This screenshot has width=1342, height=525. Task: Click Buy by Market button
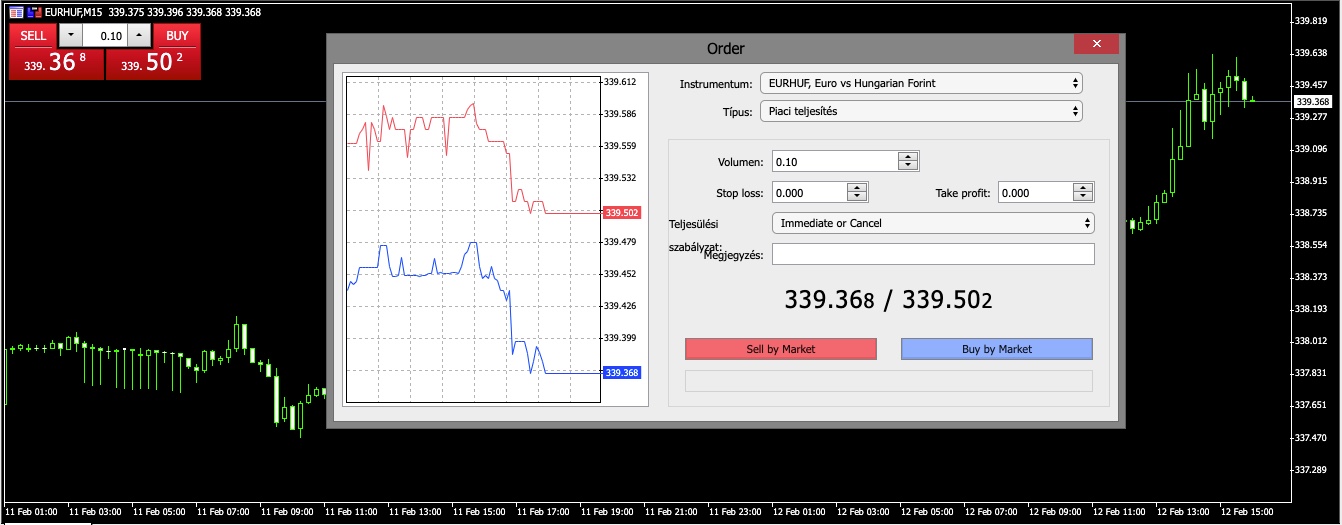997,349
